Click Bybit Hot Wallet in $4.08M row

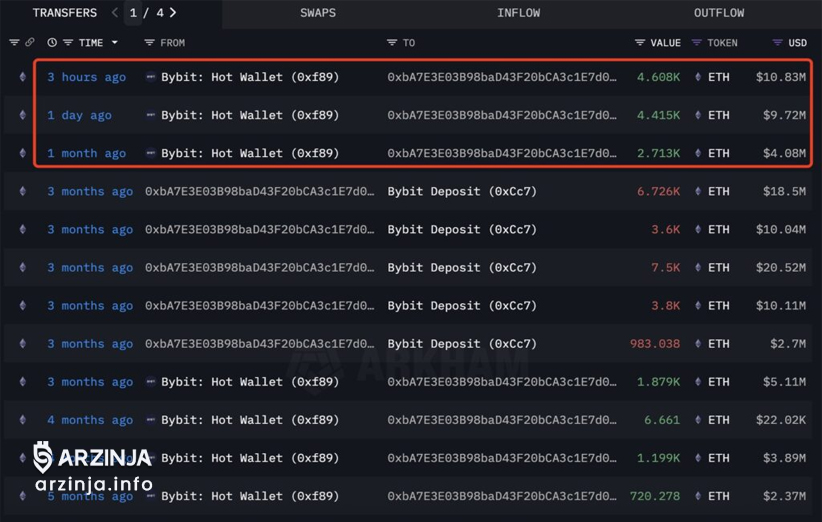(250, 154)
